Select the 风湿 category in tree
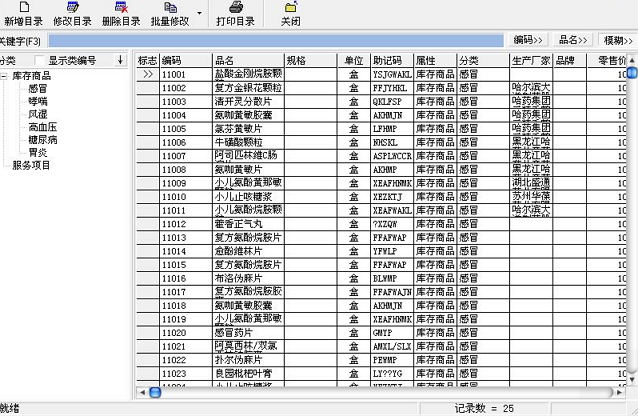Image resolution: width=638 pixels, height=416 pixels. pos(38,114)
